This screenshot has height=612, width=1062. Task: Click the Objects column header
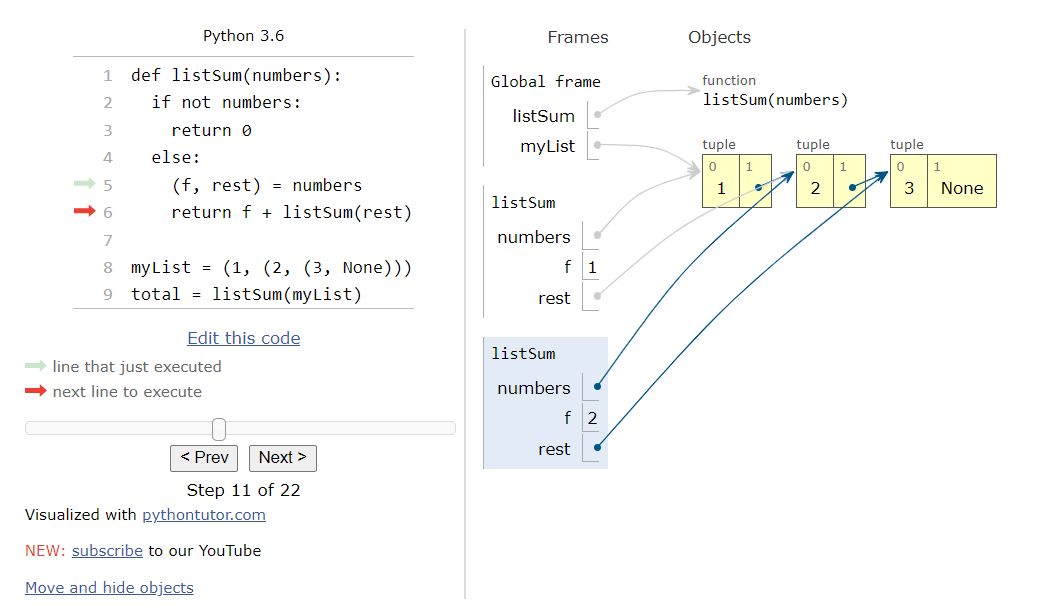point(719,37)
